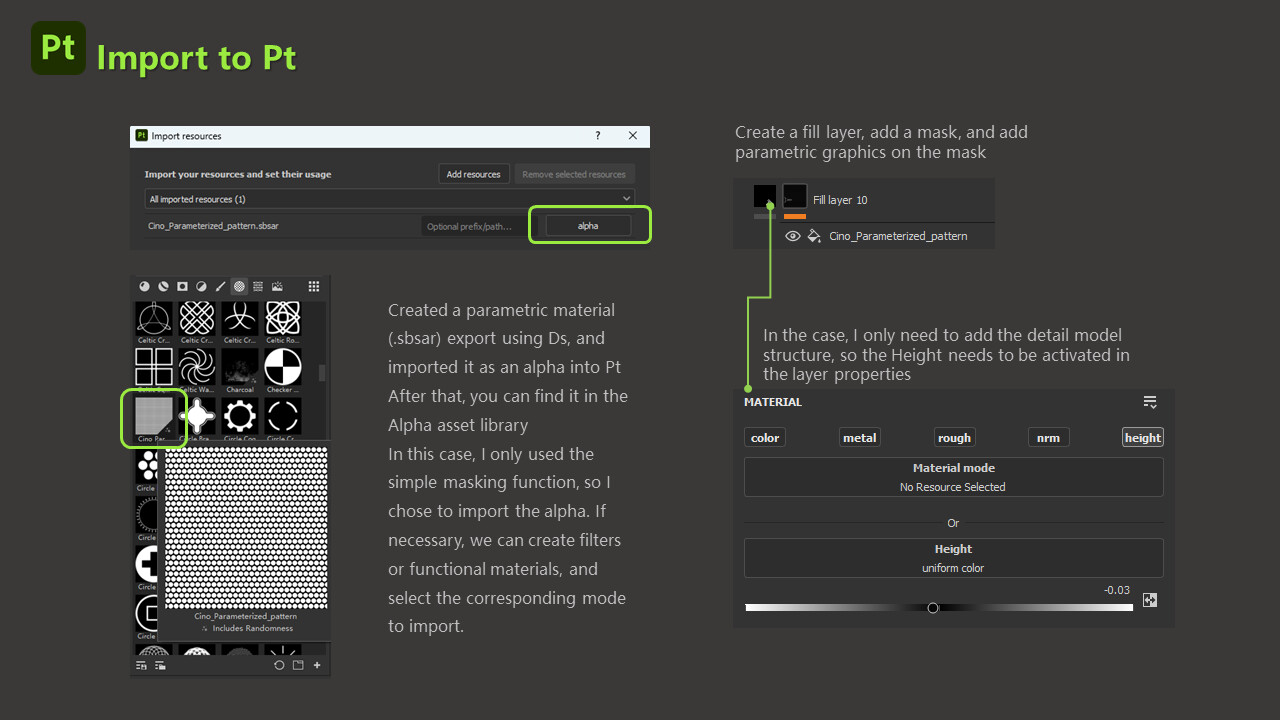Select the Alphas asset filter icon
The width and height of the screenshot is (1280, 720).
[239, 286]
